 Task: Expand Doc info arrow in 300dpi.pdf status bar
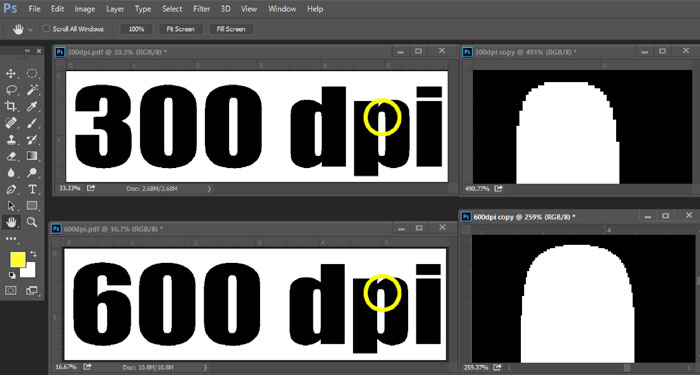click(209, 189)
